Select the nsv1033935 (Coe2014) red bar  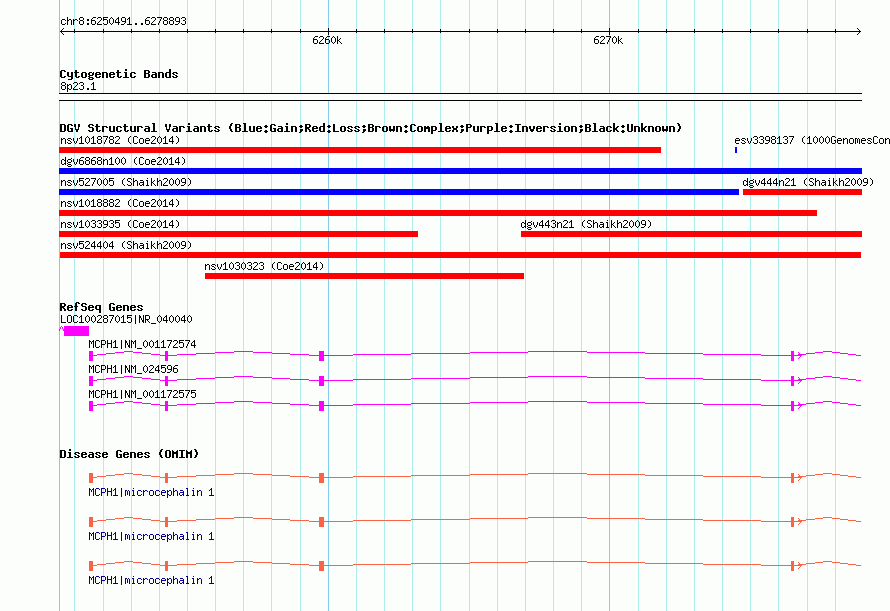click(238, 234)
